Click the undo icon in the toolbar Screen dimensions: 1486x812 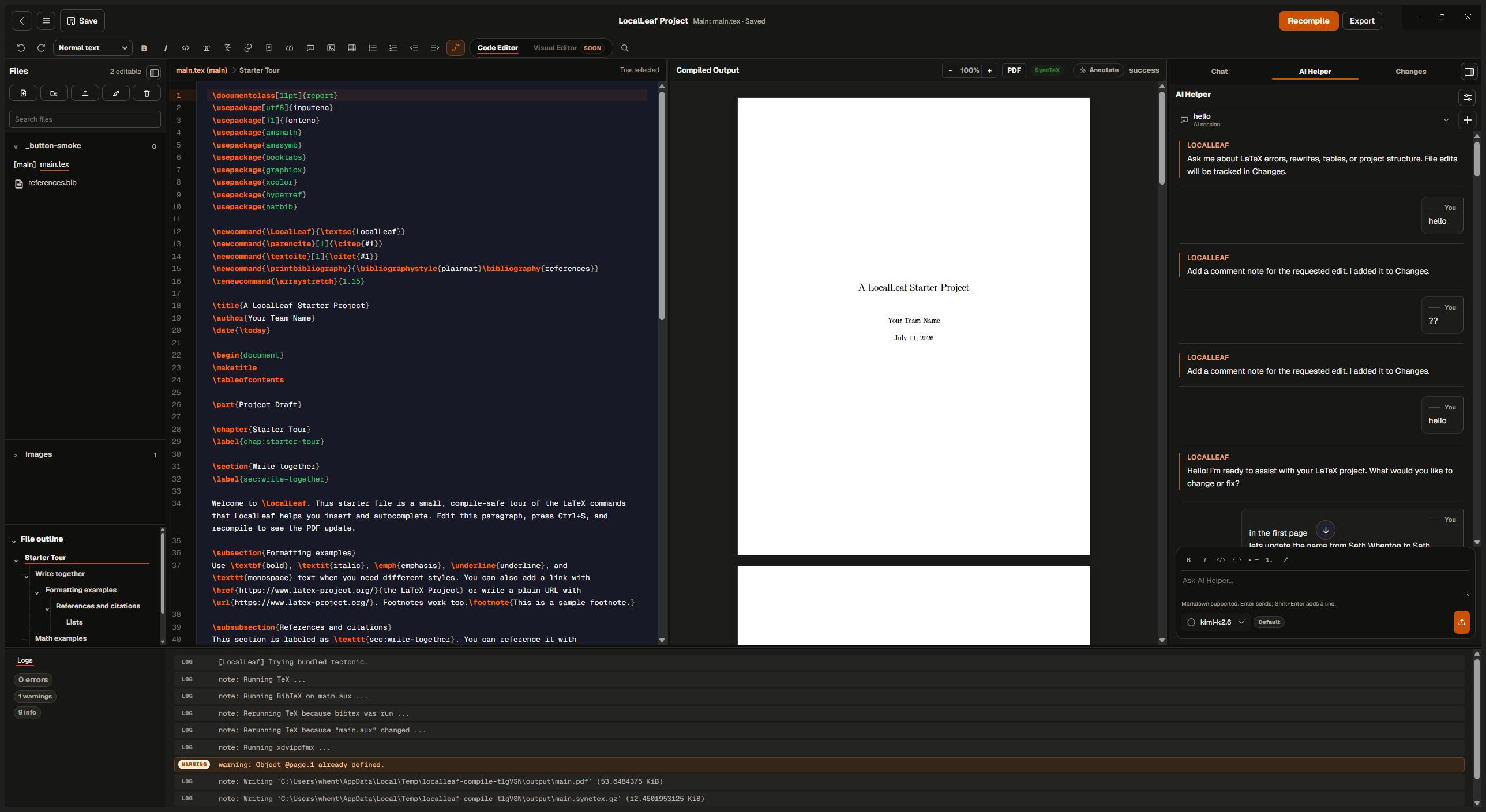21,48
